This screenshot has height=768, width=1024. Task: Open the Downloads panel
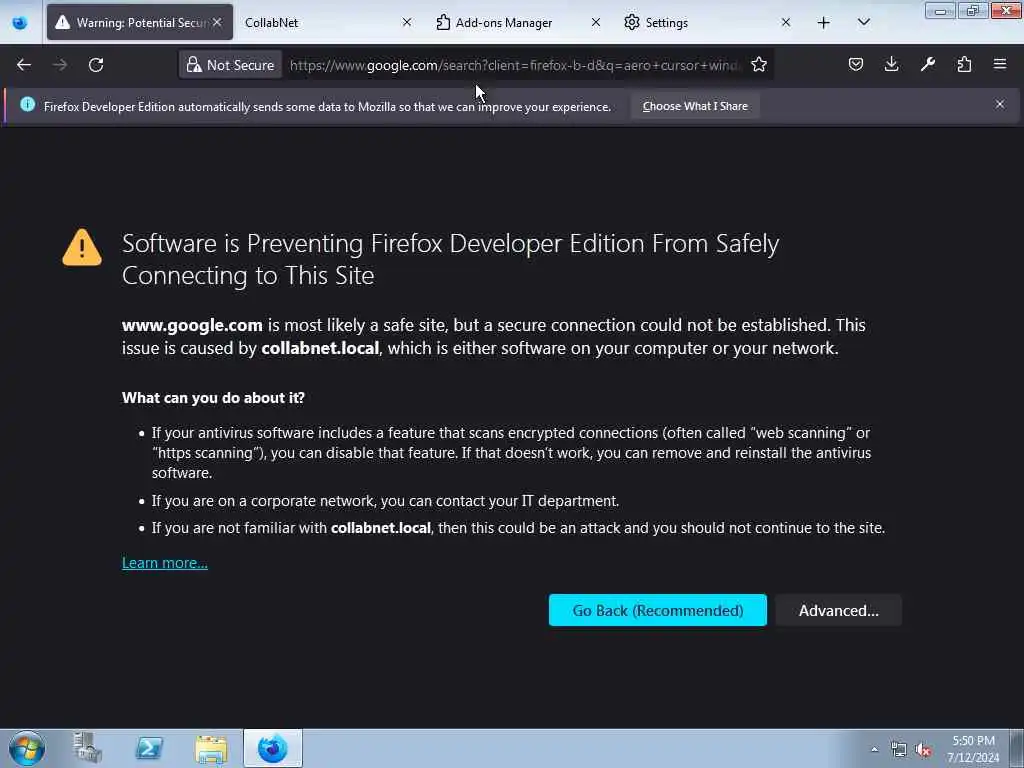(x=891, y=65)
